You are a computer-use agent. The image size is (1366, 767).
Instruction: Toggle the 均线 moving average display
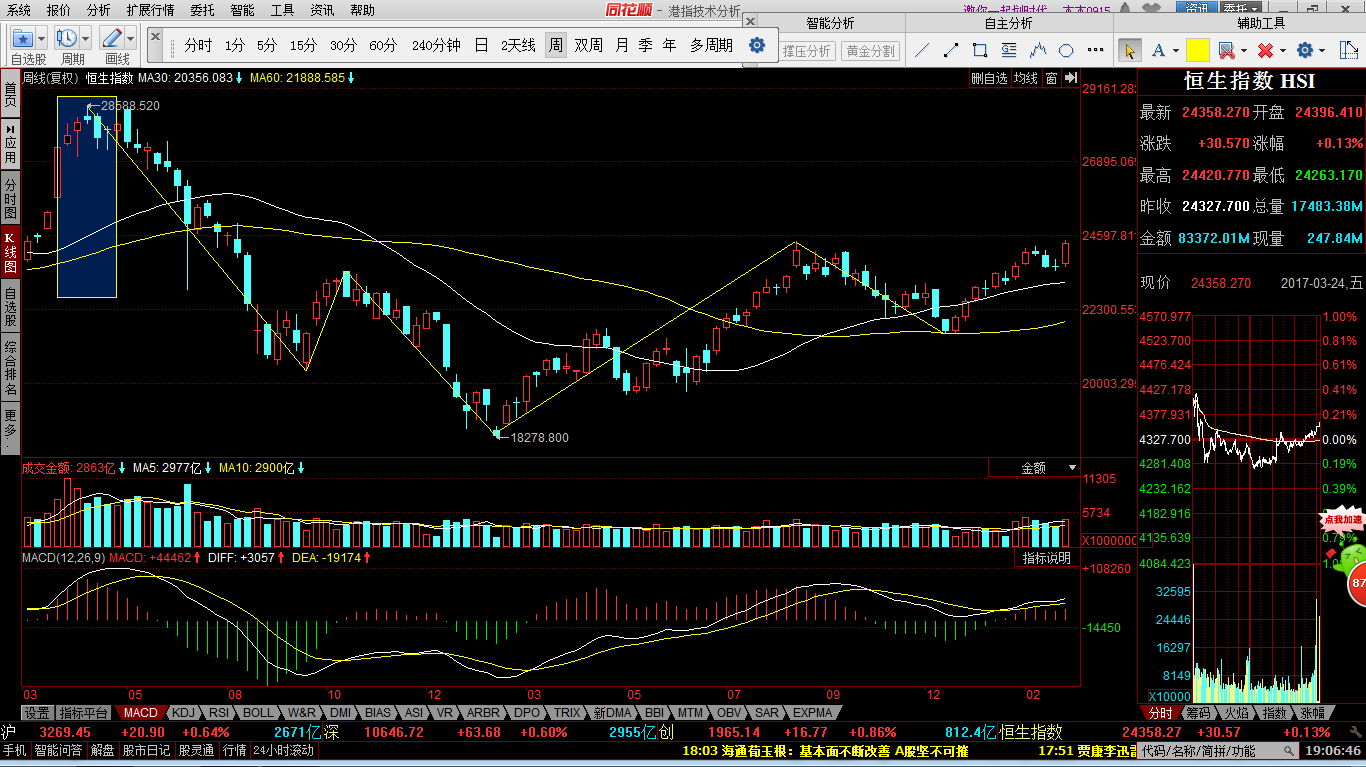1025,78
